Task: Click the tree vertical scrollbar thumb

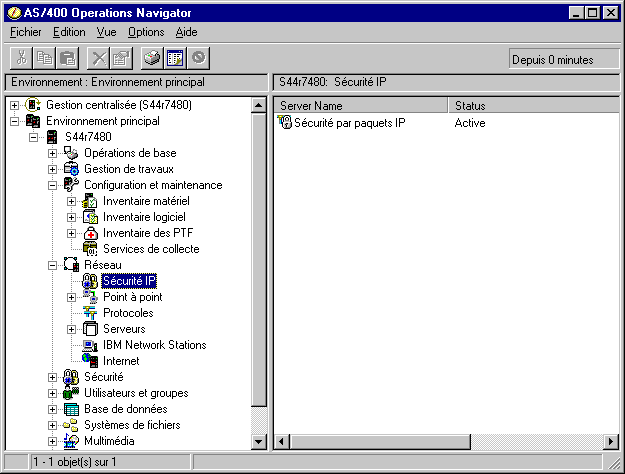Action: click(259, 260)
